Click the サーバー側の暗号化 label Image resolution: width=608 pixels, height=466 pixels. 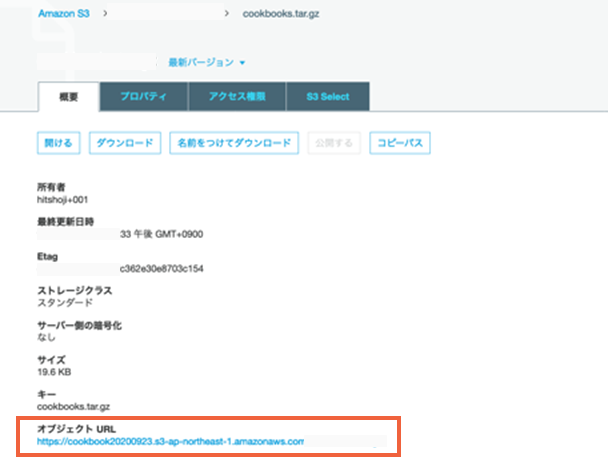click(x=79, y=325)
